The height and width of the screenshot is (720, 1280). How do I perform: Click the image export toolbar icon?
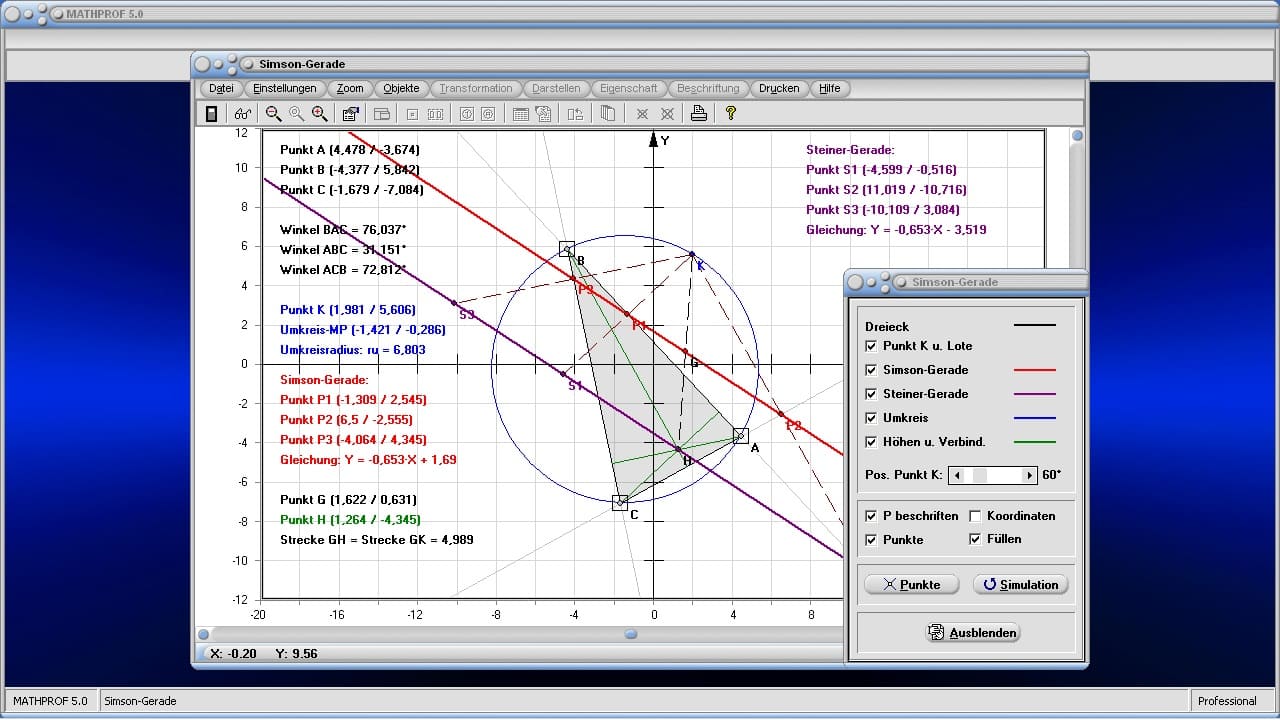pos(543,114)
